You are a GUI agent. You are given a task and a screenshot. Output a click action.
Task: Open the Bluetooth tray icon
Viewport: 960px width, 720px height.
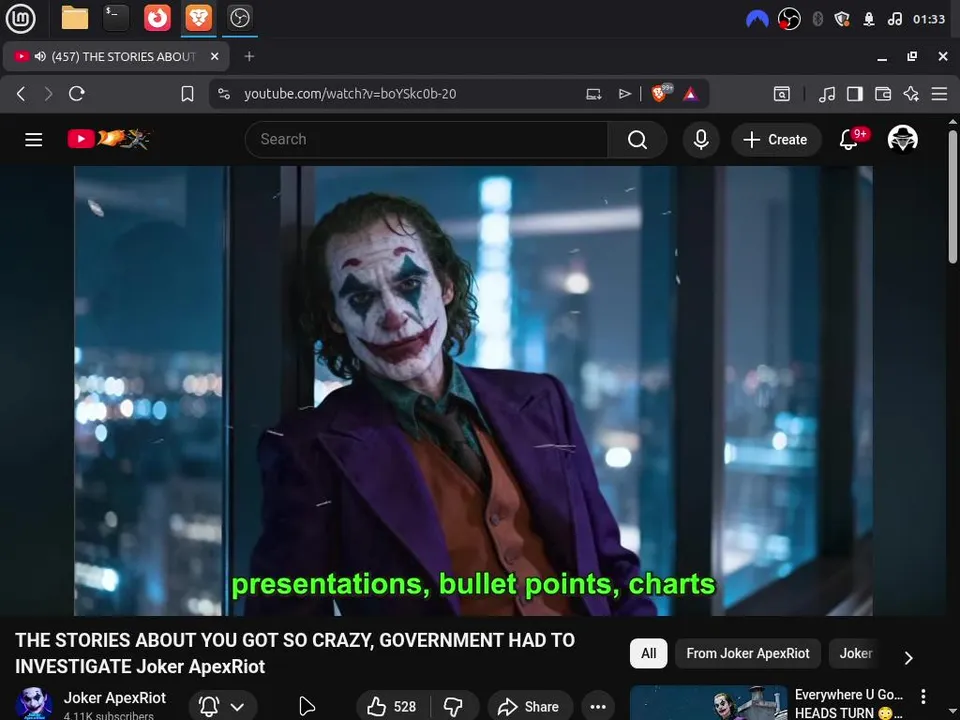coord(817,20)
